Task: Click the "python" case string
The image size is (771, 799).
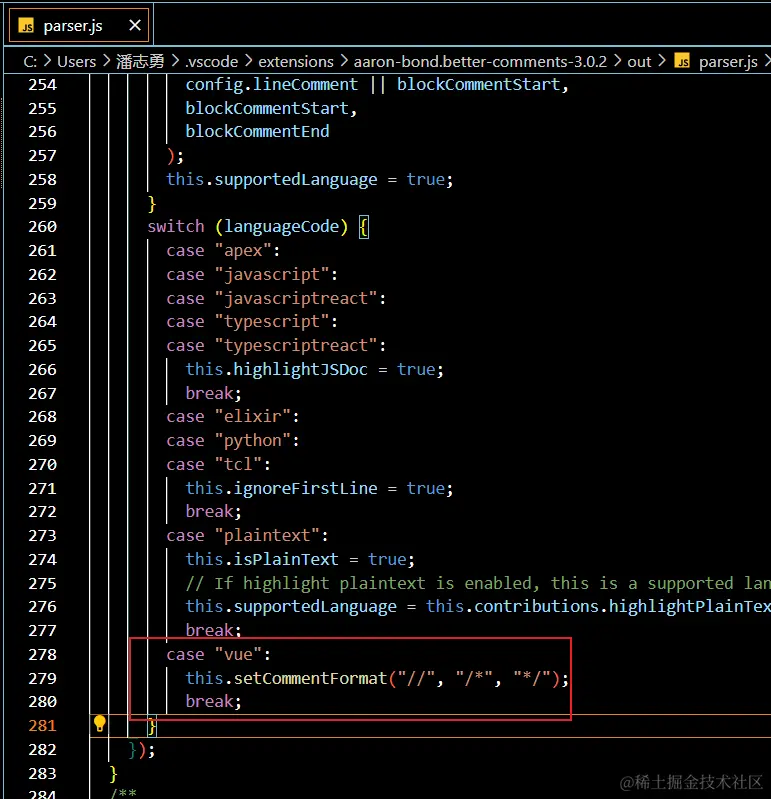Action: (253, 440)
